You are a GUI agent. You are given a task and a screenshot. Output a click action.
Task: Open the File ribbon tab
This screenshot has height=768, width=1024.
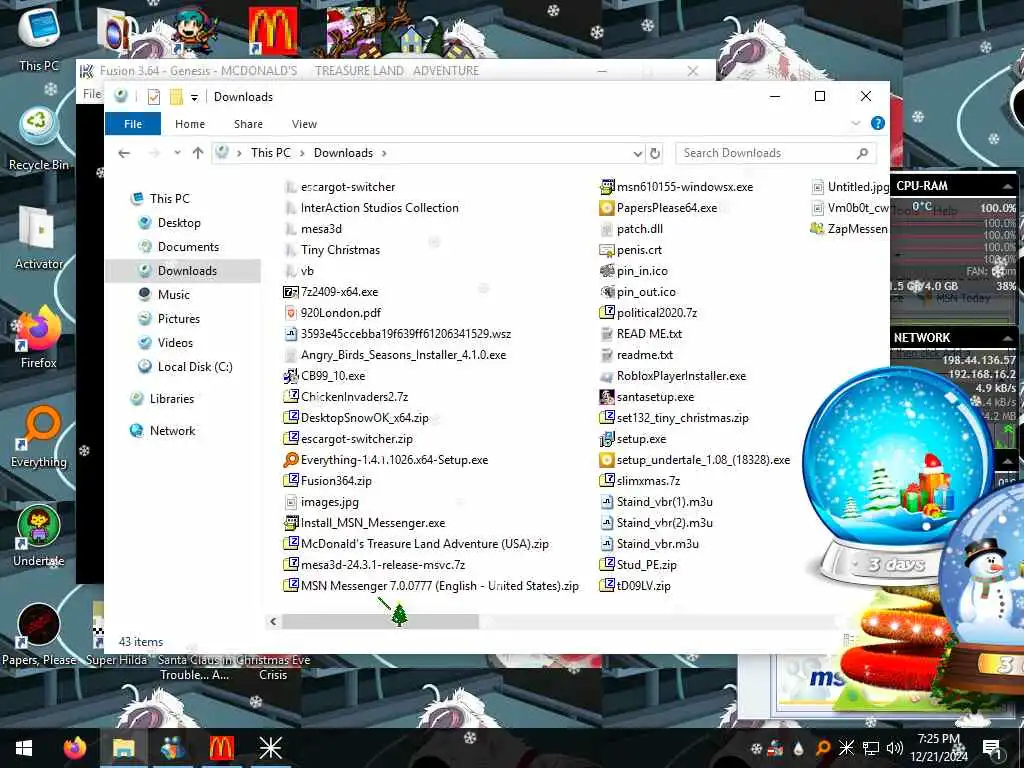click(133, 124)
